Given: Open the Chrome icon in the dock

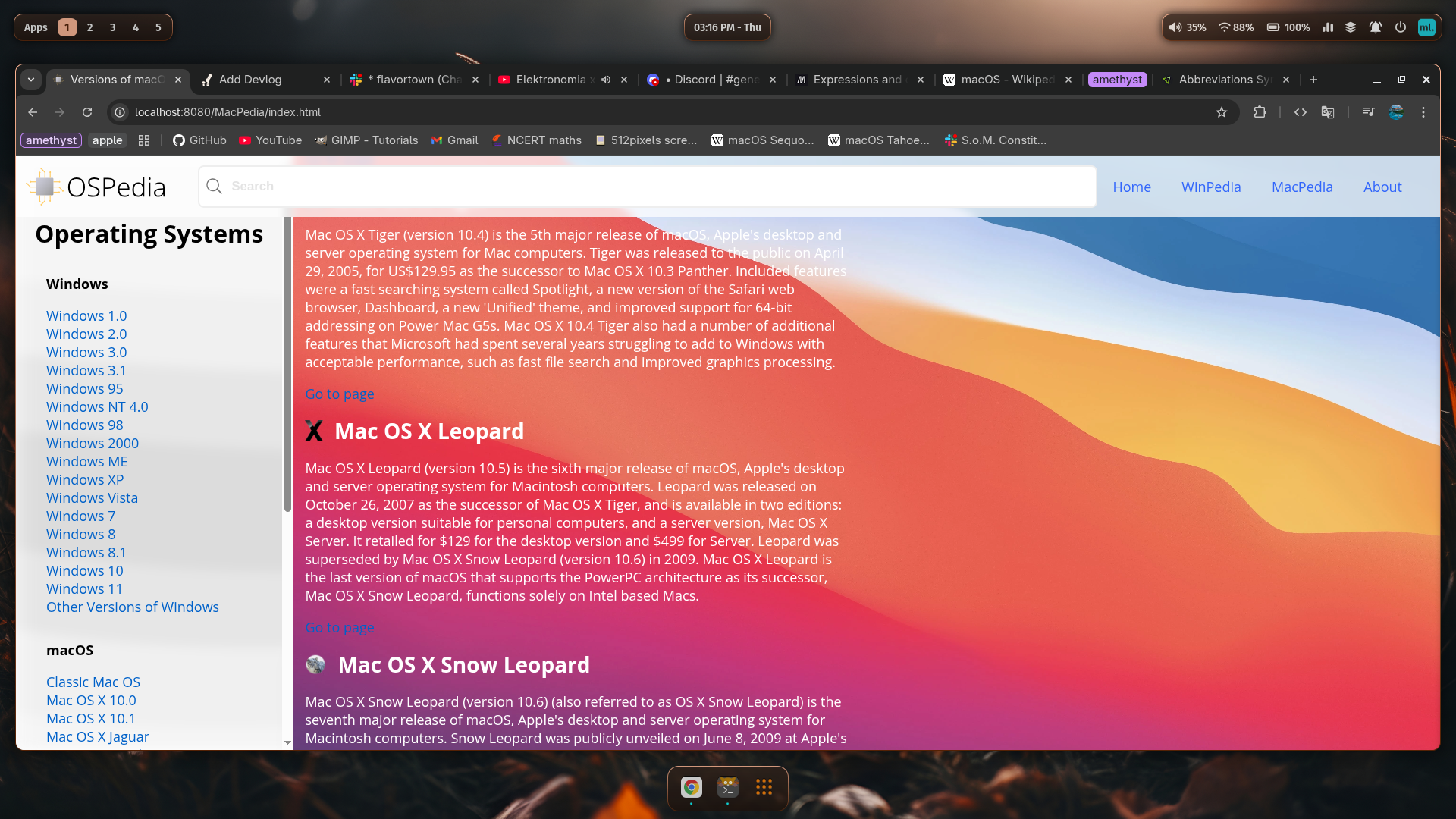Looking at the screenshot, I should pos(691,787).
